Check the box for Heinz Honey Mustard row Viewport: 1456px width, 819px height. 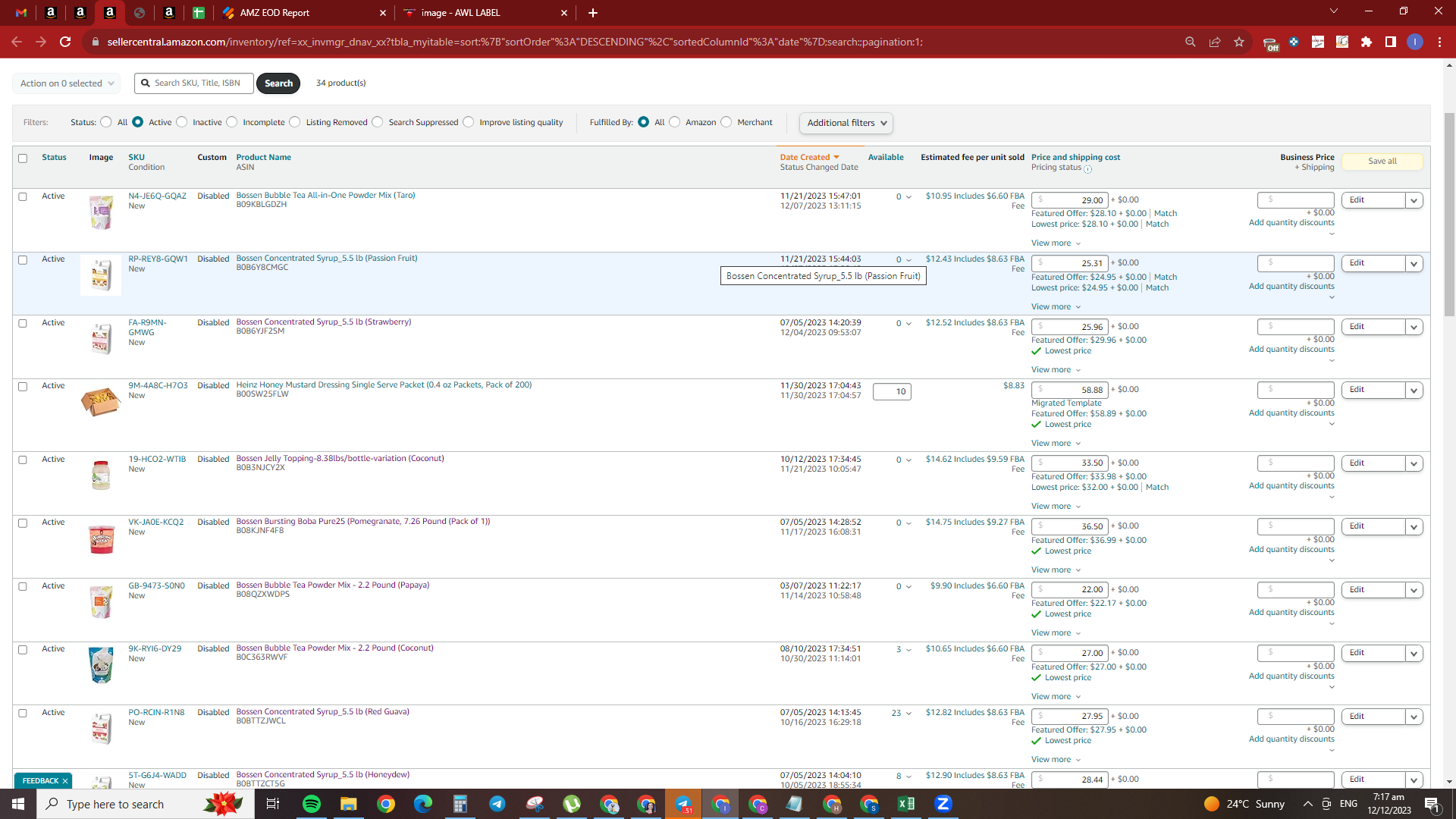pos(23,387)
